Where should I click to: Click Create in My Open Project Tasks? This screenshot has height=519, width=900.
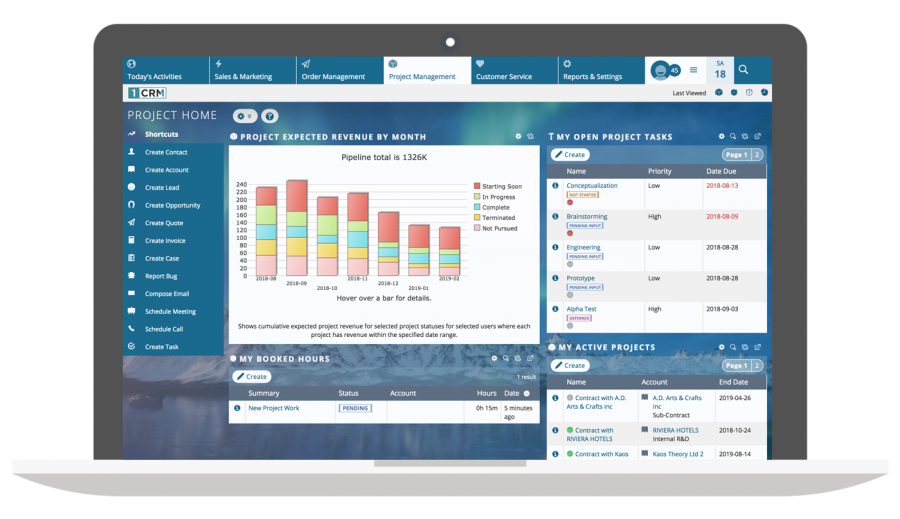[570, 154]
